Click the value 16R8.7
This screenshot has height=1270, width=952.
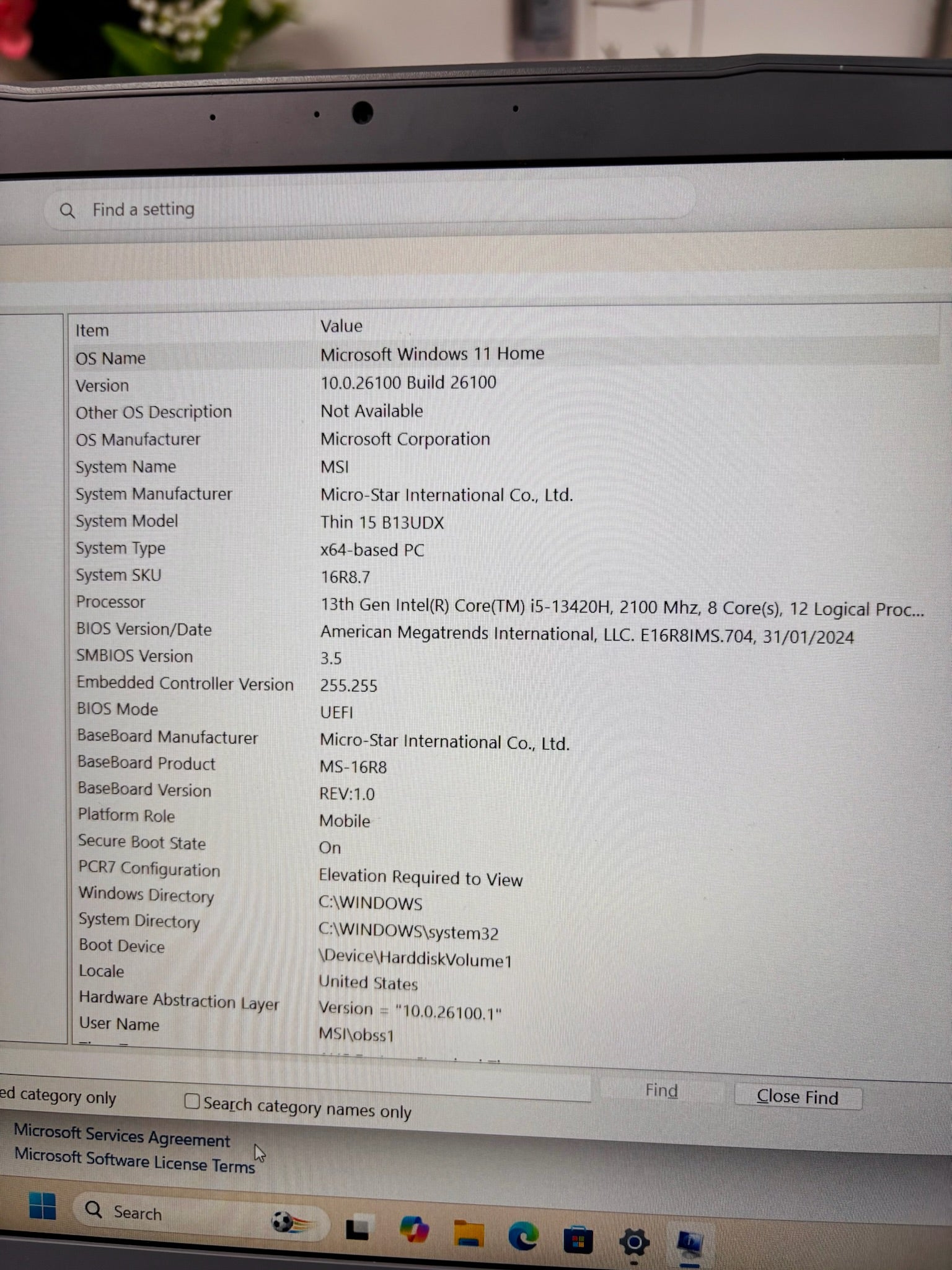point(345,577)
